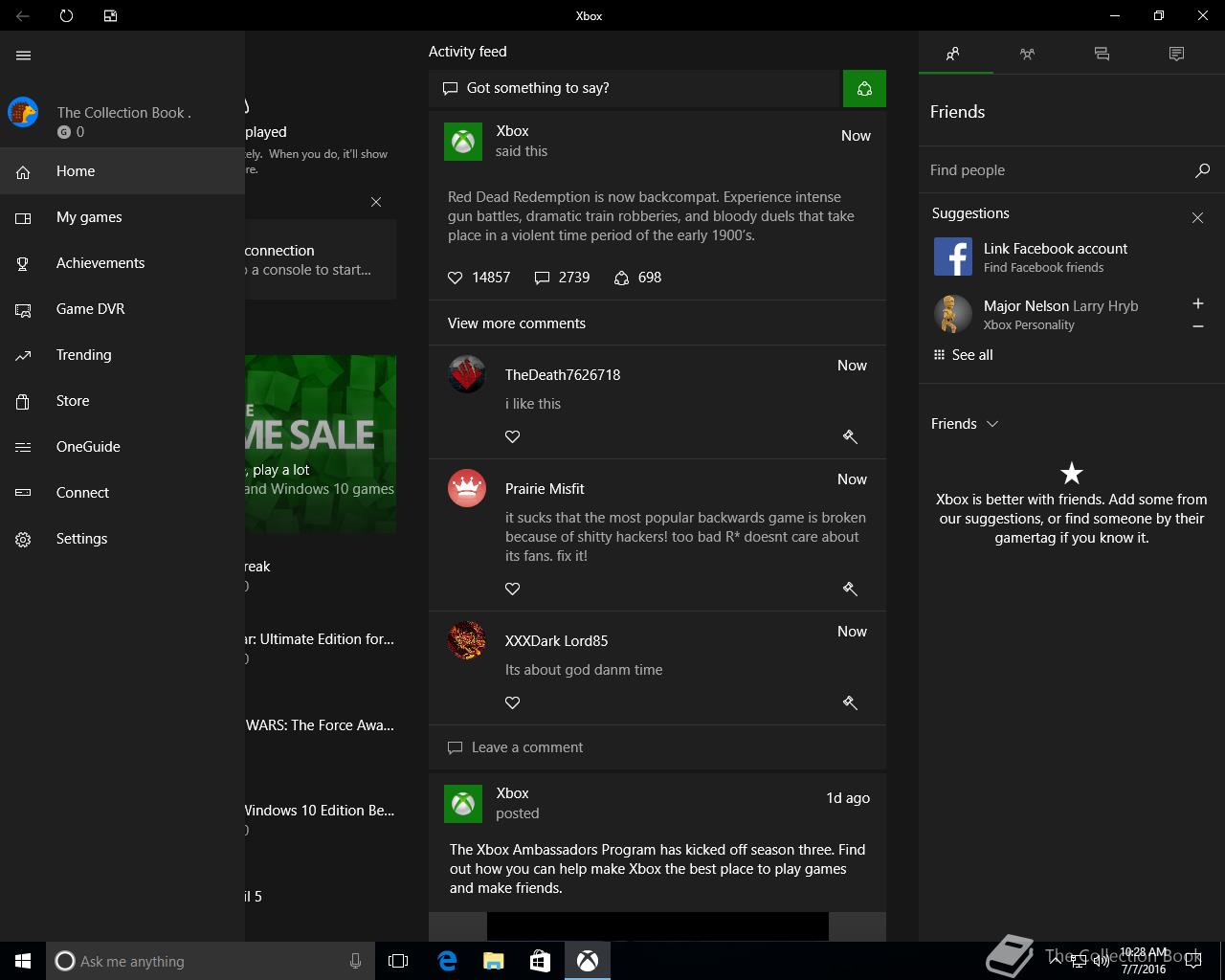
Task: Open Xbox Ambassadors post author name
Action: tap(512, 793)
